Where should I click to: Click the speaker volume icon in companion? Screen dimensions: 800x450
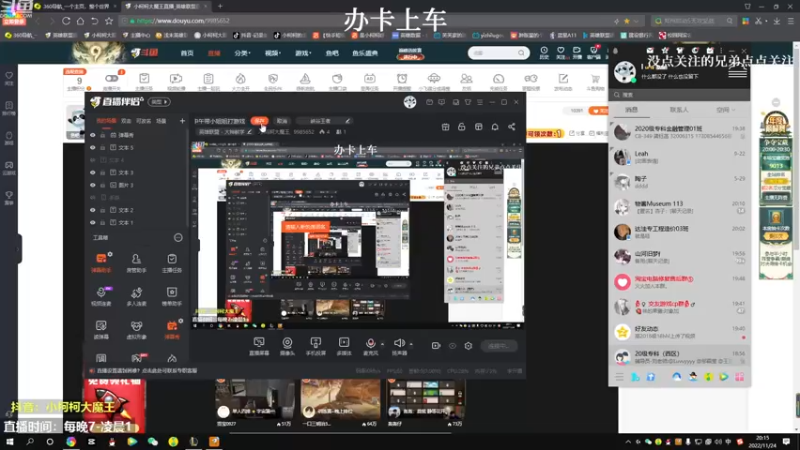click(x=399, y=343)
